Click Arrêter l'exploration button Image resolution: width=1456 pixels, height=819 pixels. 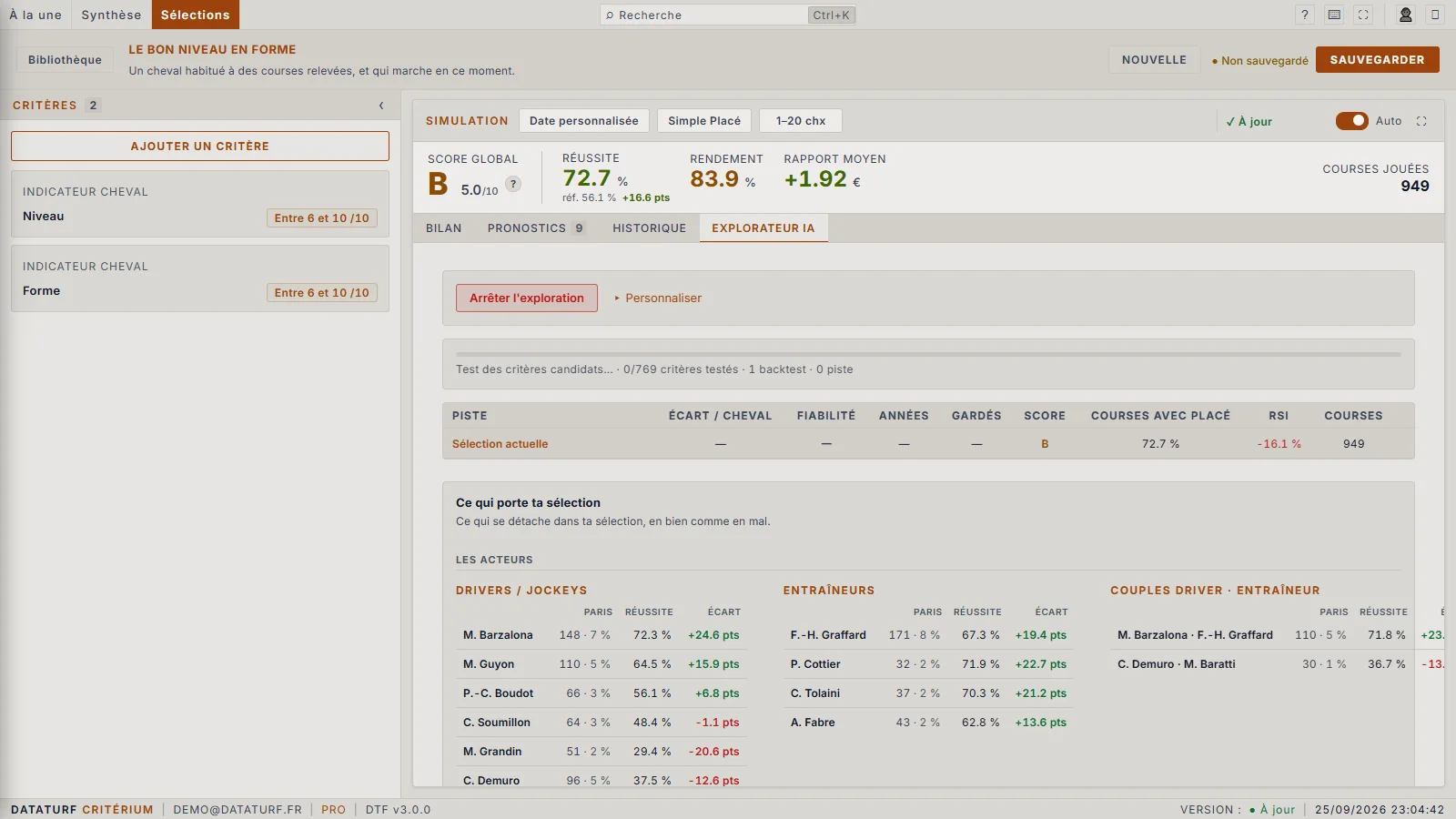click(527, 298)
